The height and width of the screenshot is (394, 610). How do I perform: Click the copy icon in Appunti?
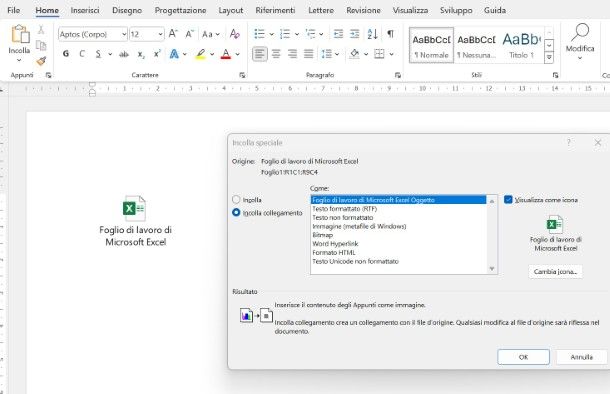[x=41, y=46]
